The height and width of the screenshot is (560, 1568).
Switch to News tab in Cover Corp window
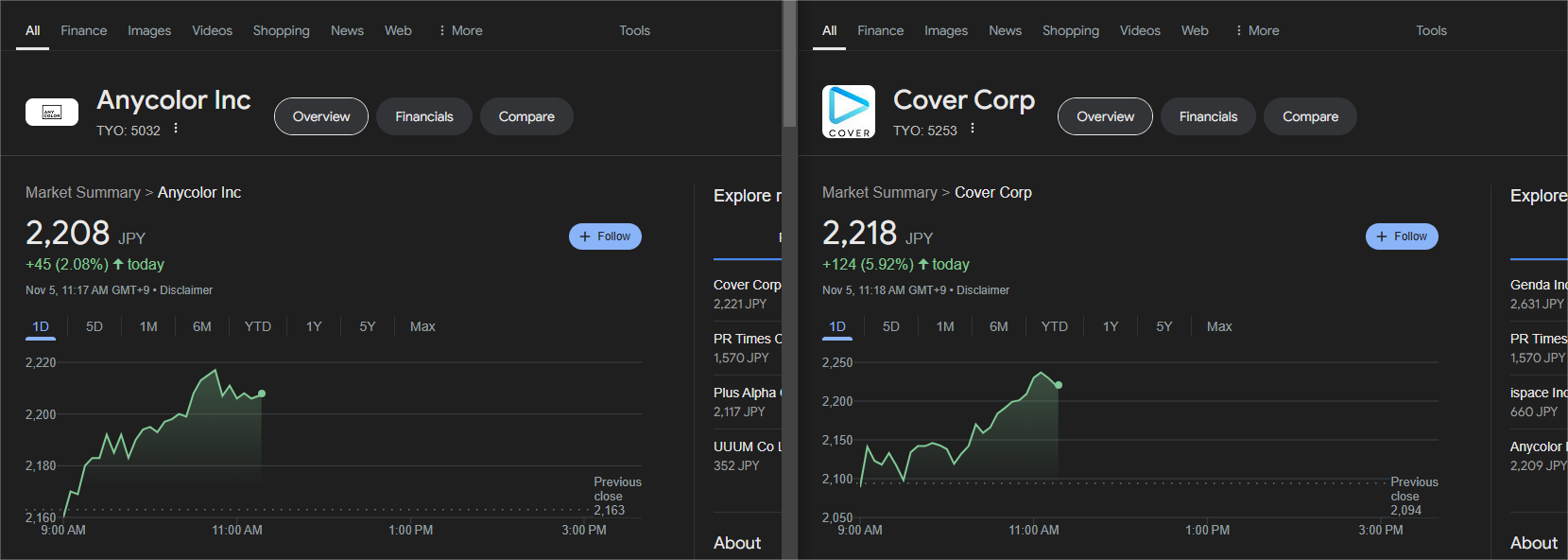1005,30
